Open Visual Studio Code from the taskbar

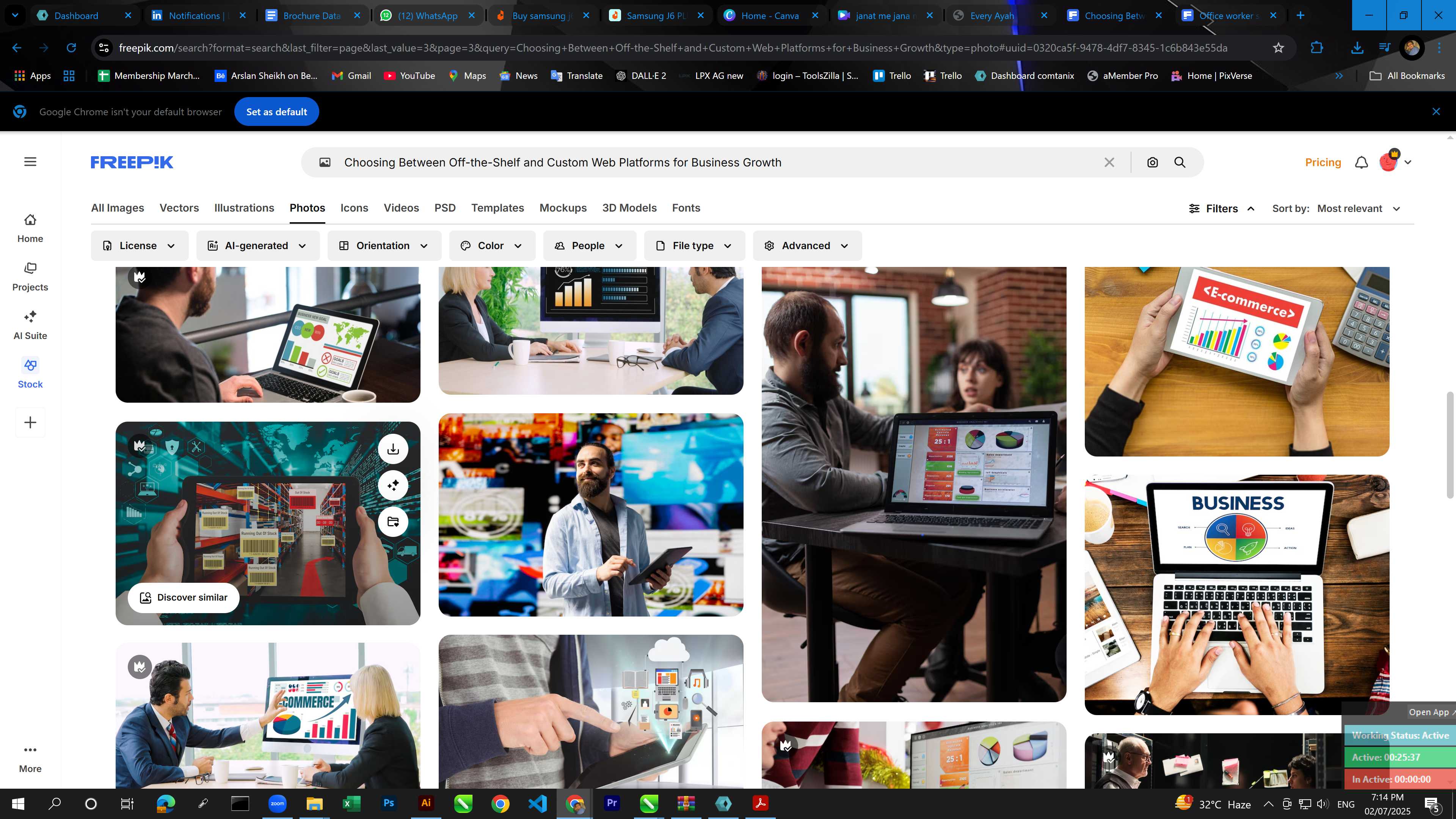(x=537, y=803)
